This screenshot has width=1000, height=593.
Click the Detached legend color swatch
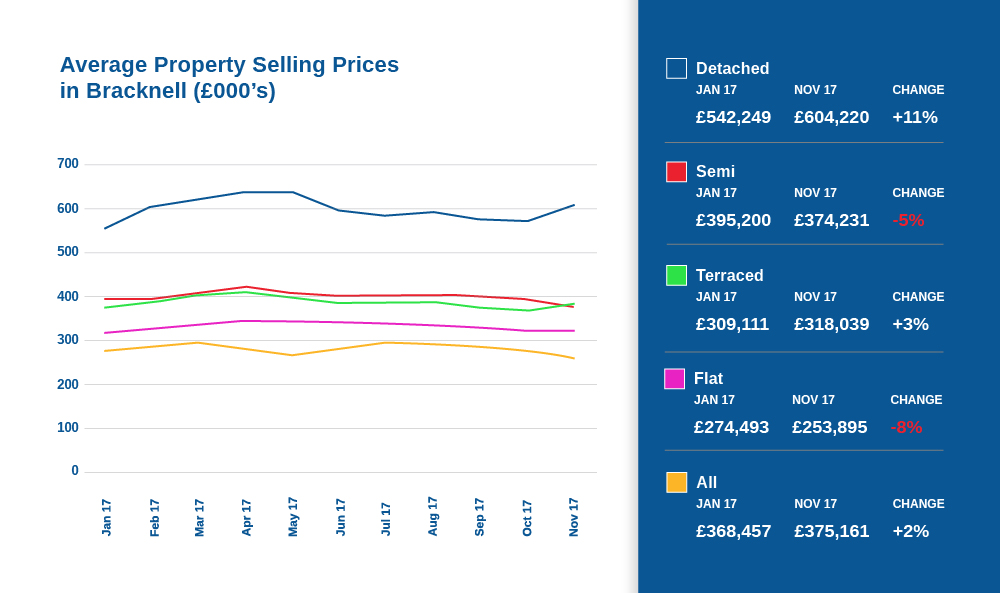pyautogui.click(x=677, y=68)
